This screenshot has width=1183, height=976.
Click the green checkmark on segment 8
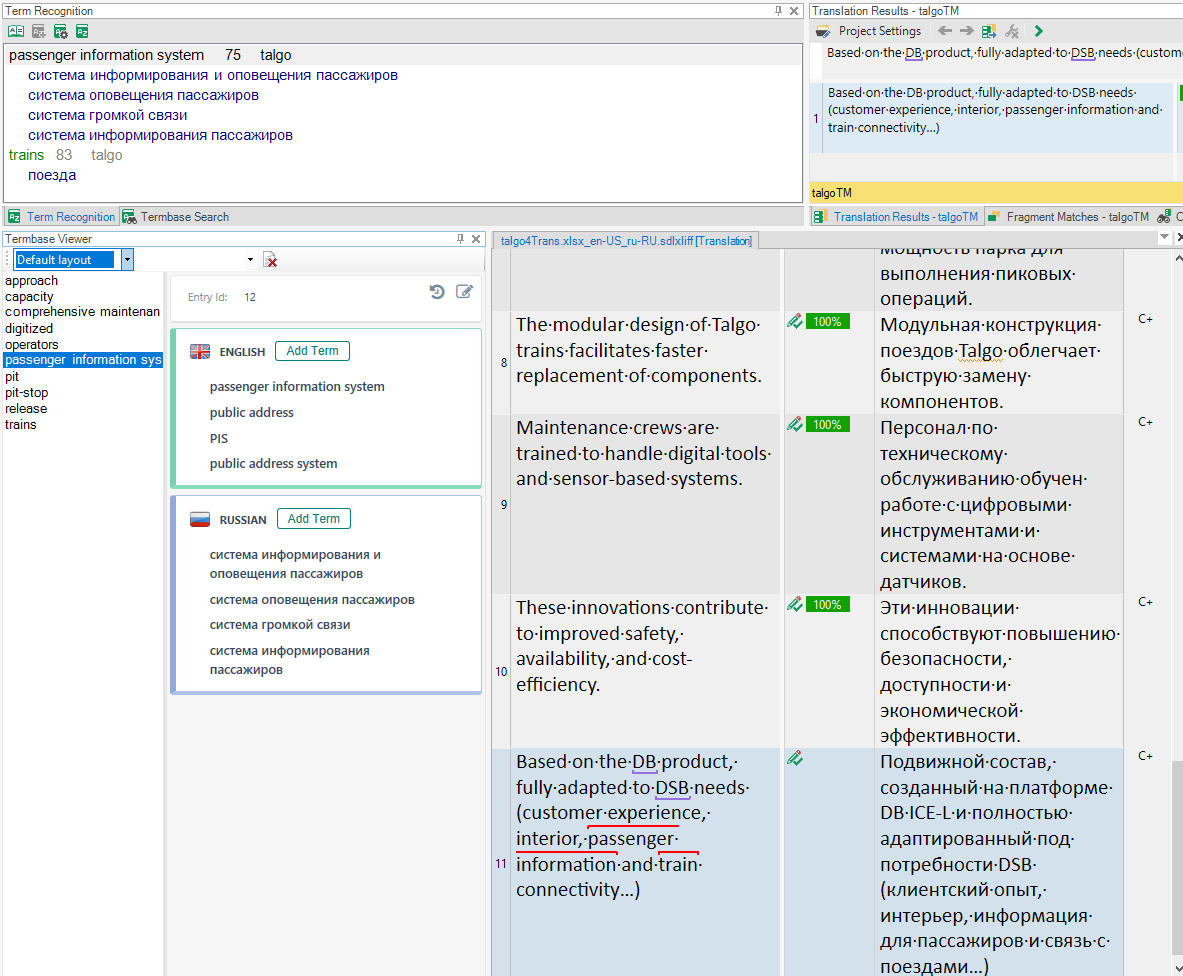[794, 321]
